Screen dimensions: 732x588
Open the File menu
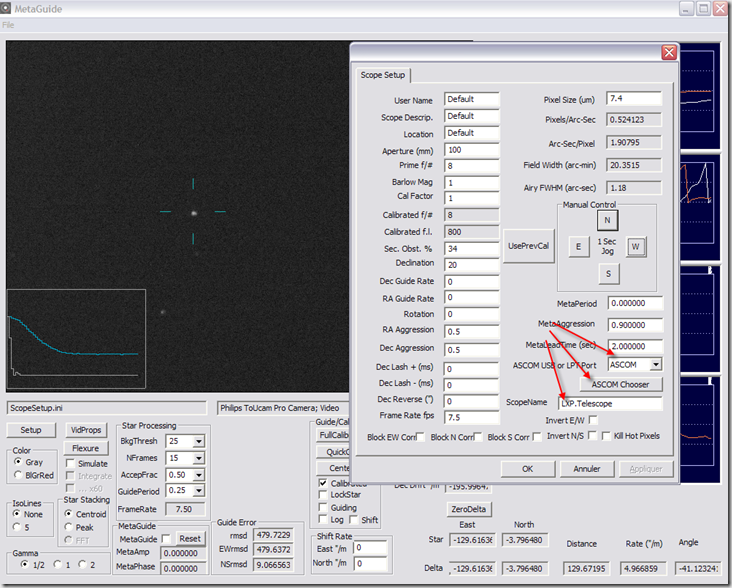pos(8,25)
